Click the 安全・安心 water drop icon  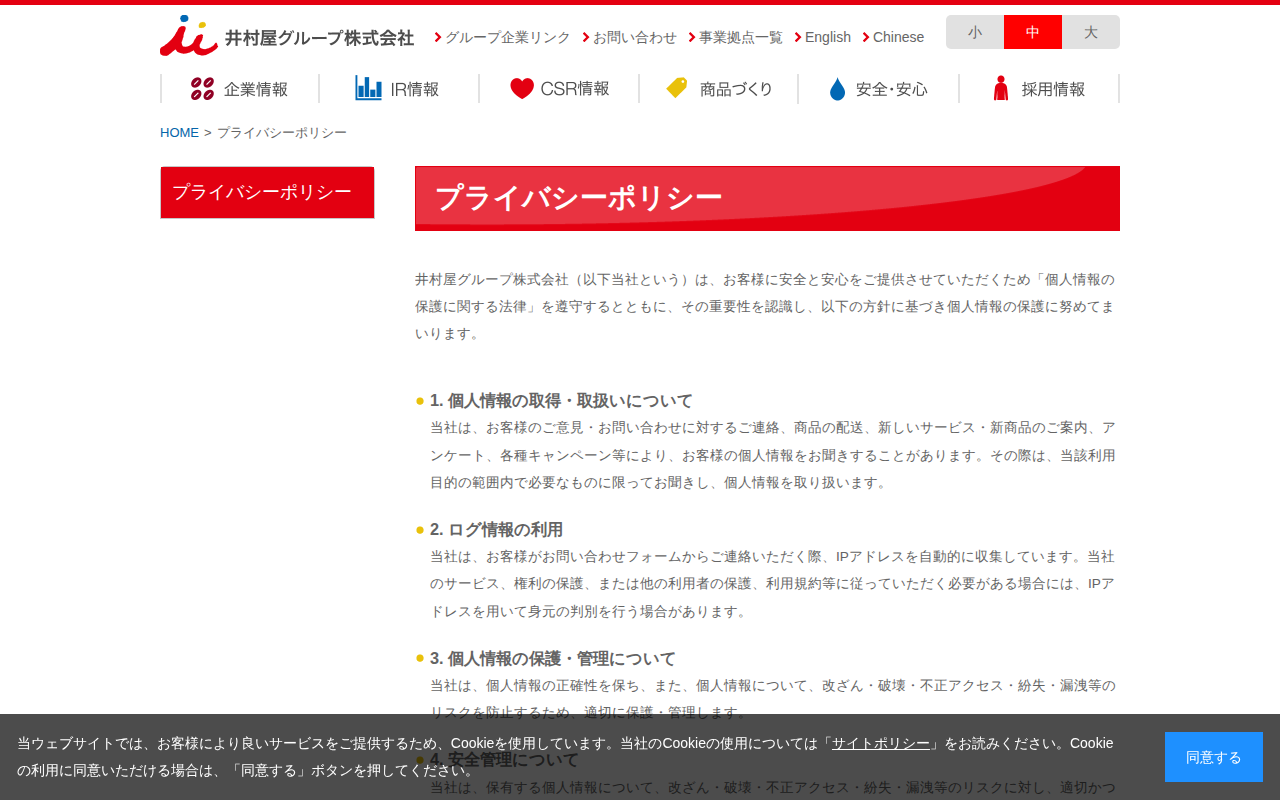[838, 89]
